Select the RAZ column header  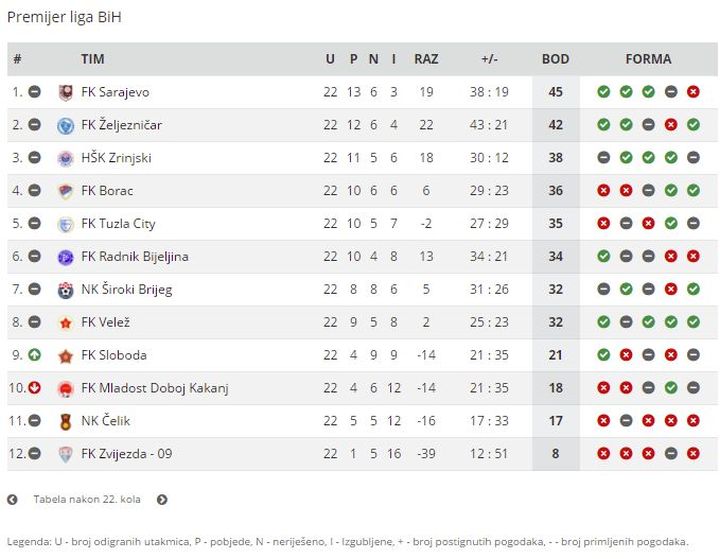point(426,59)
